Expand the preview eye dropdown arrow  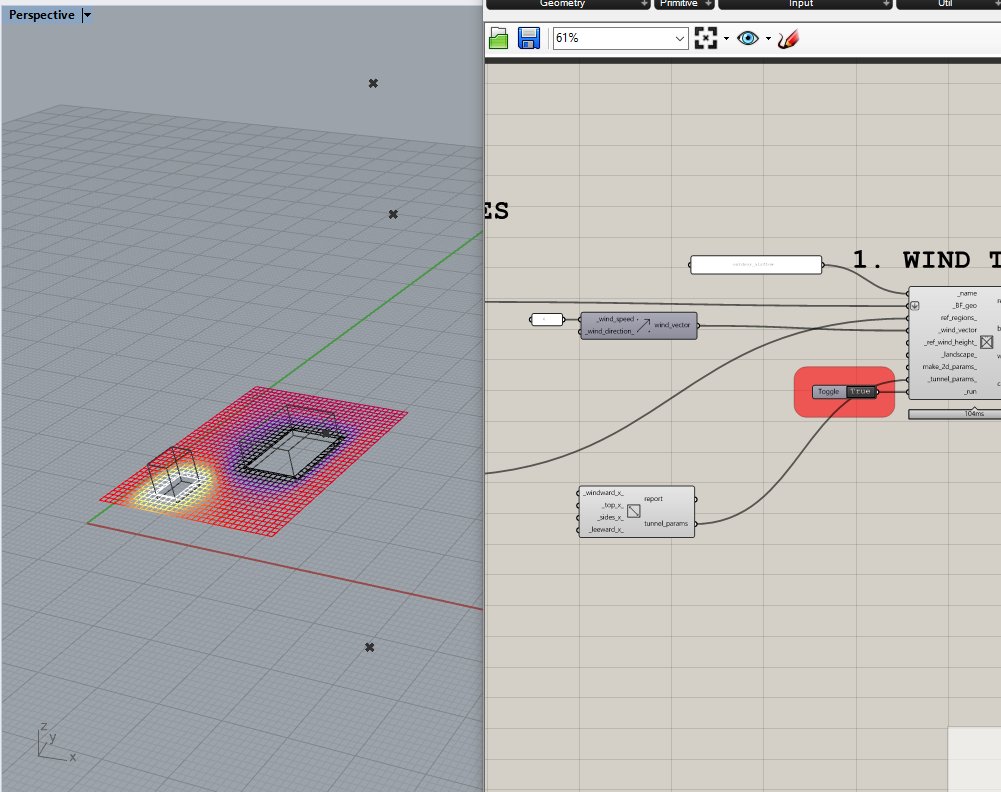coord(768,39)
